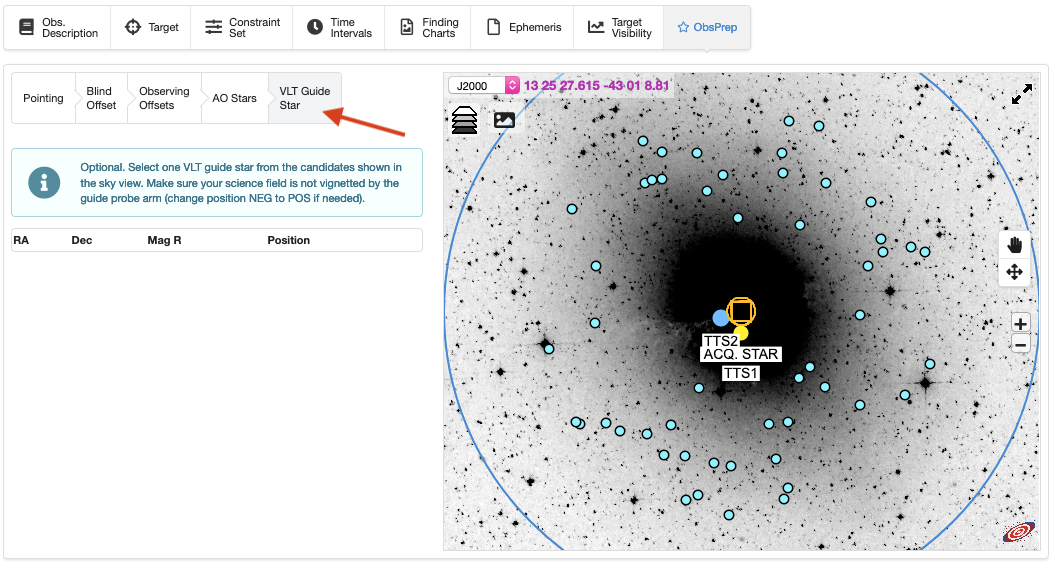Screen dimensions: 1055x564
Task: Click the Pointing step
Action: [x=43, y=98]
